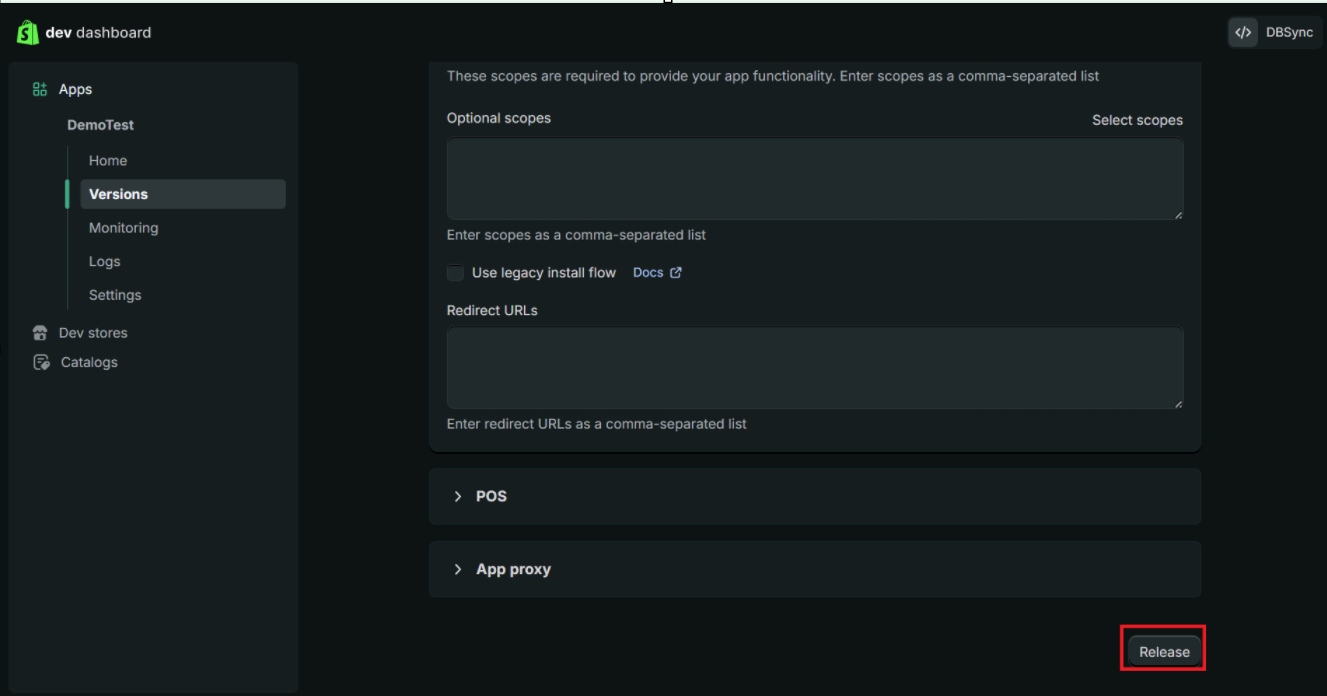Select the Versions sidebar item
1327x696 pixels.
coord(118,194)
